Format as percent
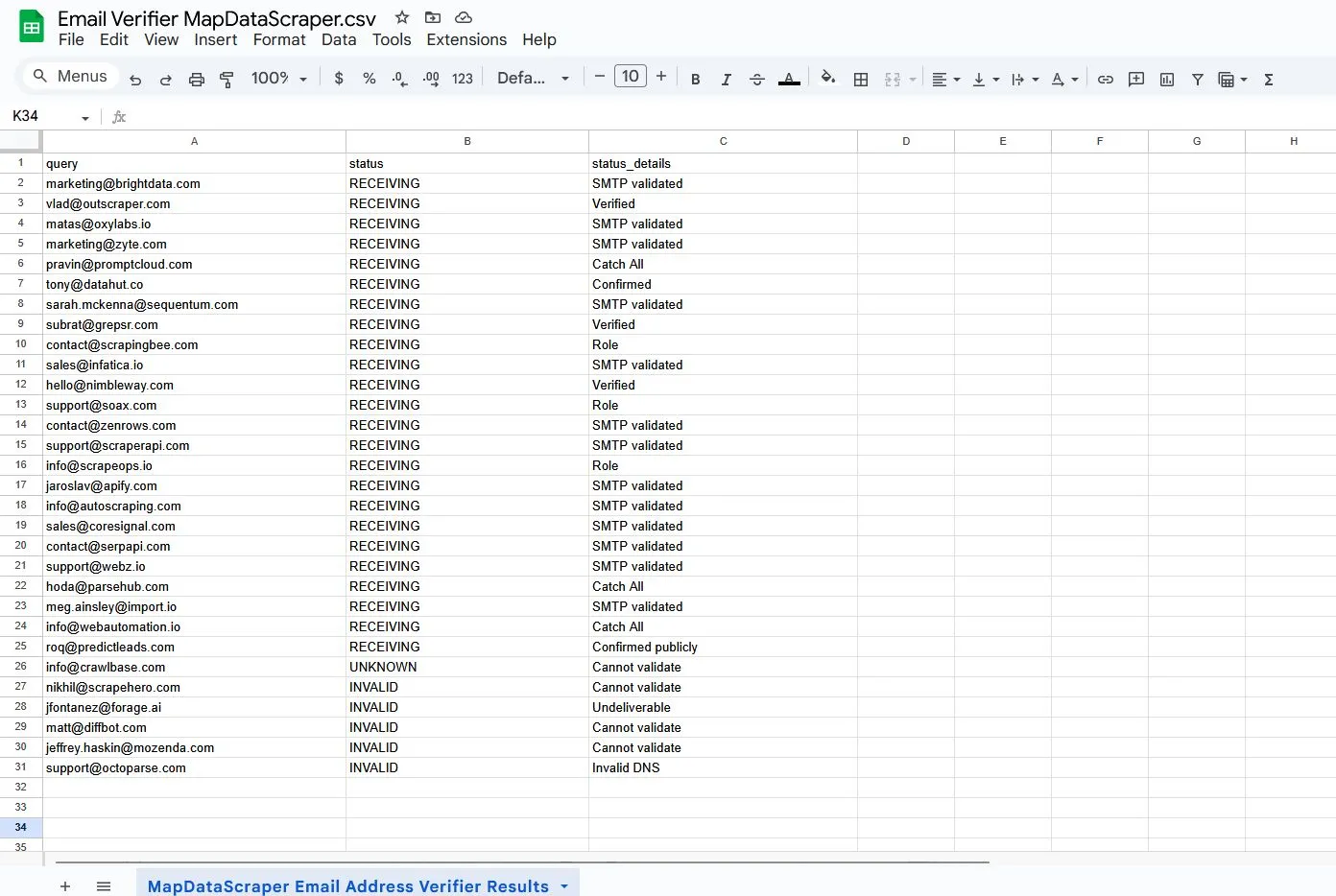Viewport: 1336px width, 896px height. click(x=370, y=79)
